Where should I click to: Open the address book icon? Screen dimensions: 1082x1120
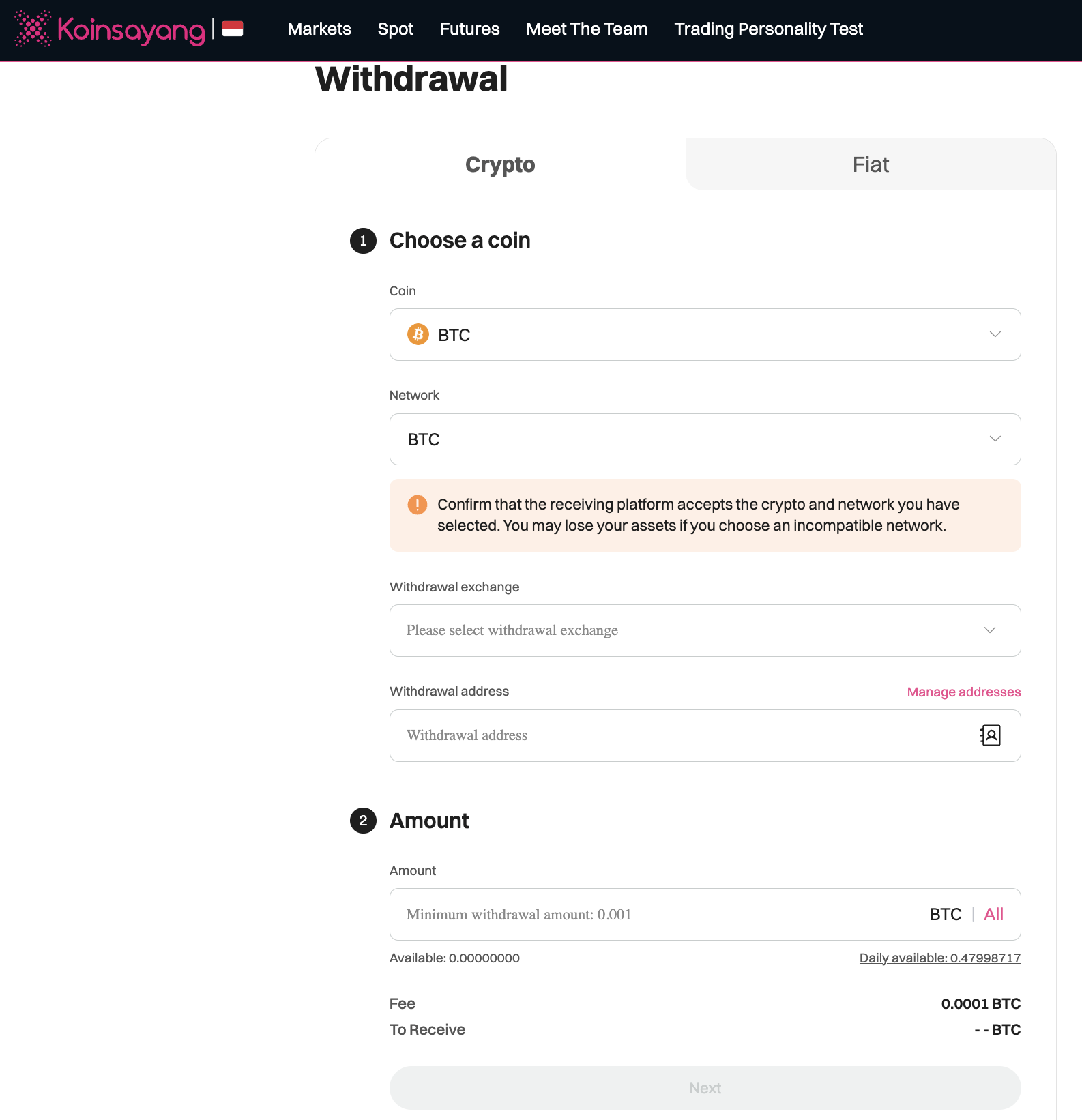990,735
